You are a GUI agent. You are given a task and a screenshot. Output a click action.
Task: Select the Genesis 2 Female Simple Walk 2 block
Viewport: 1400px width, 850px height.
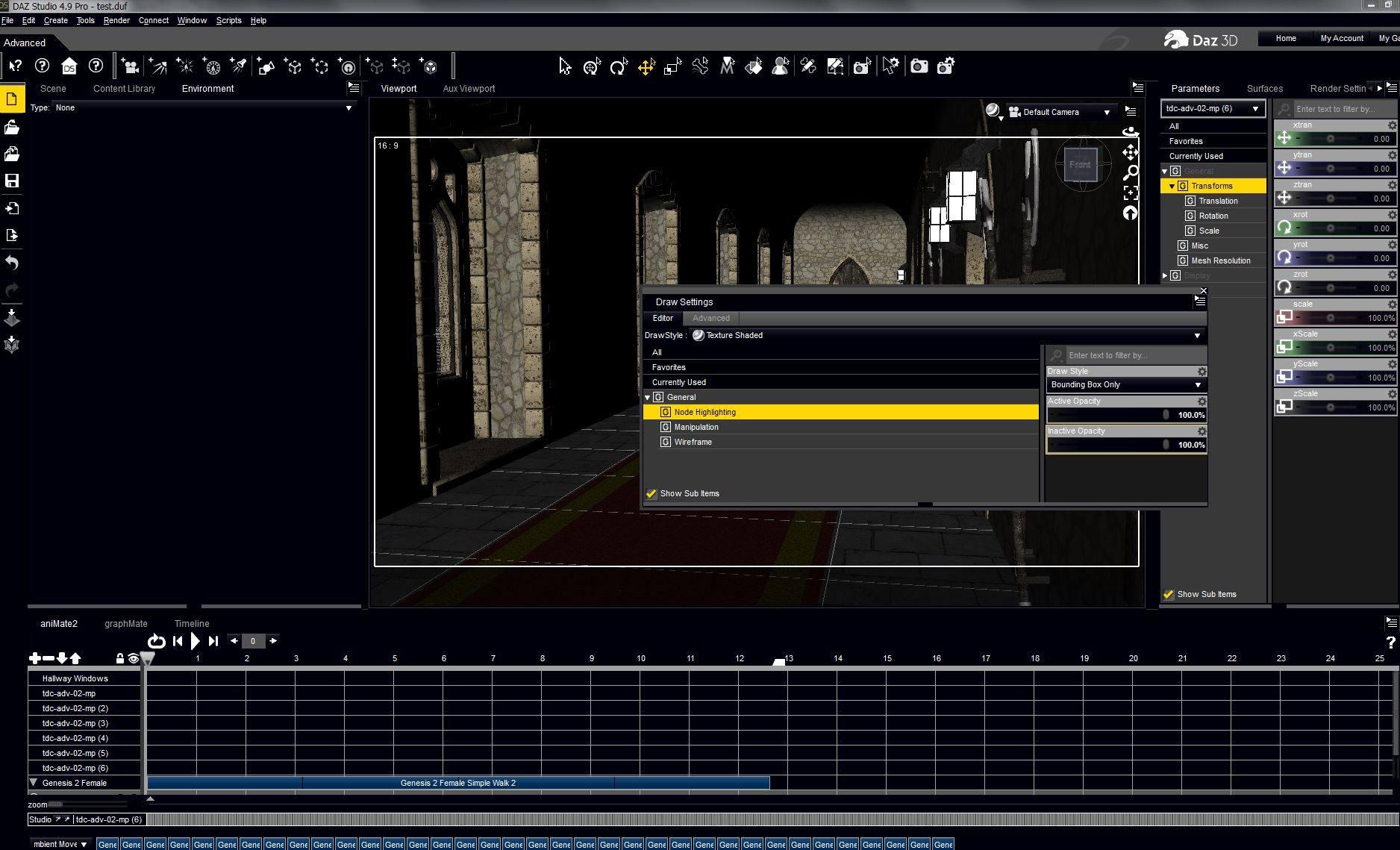tap(457, 783)
